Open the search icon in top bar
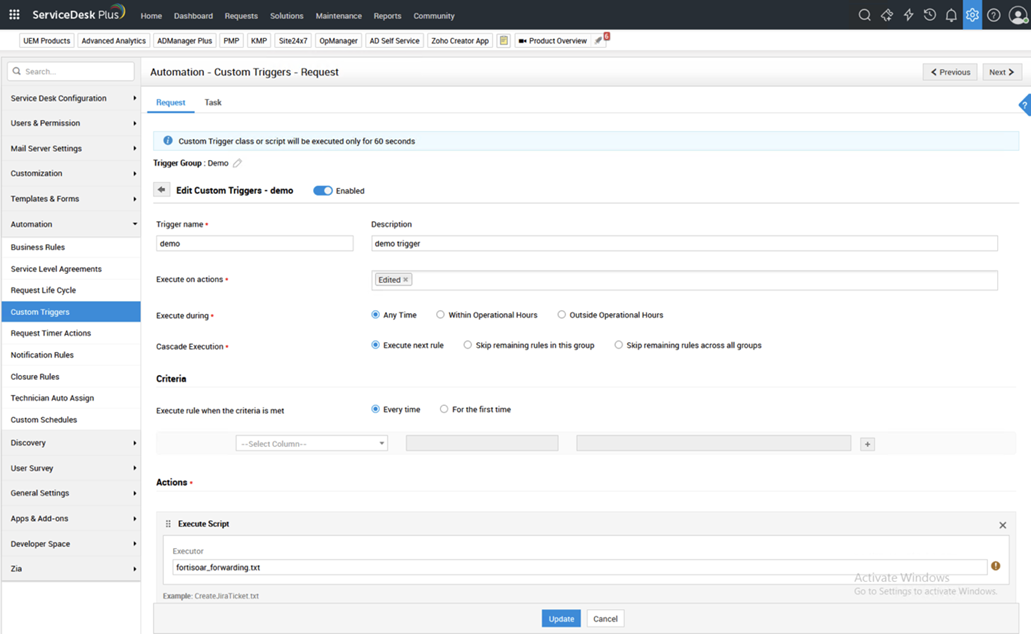The height and width of the screenshot is (634, 1031). pos(864,15)
